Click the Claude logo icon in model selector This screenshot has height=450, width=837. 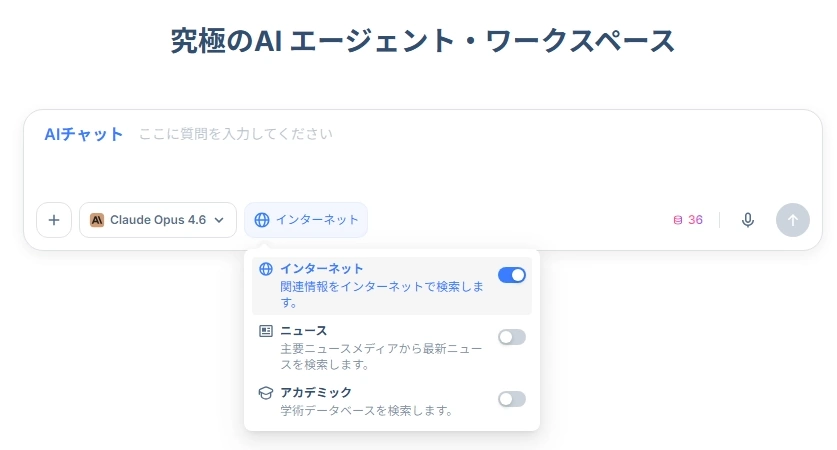coord(97,220)
